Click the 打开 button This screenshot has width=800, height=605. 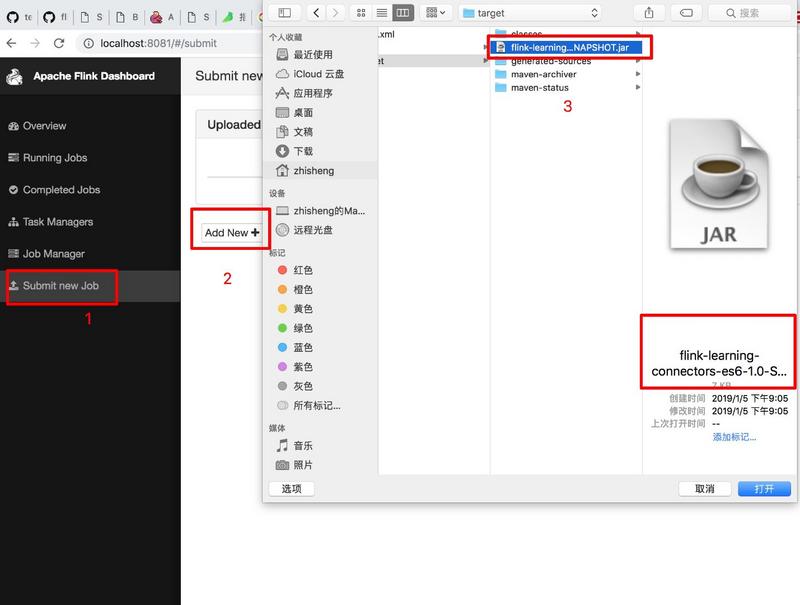(x=764, y=489)
